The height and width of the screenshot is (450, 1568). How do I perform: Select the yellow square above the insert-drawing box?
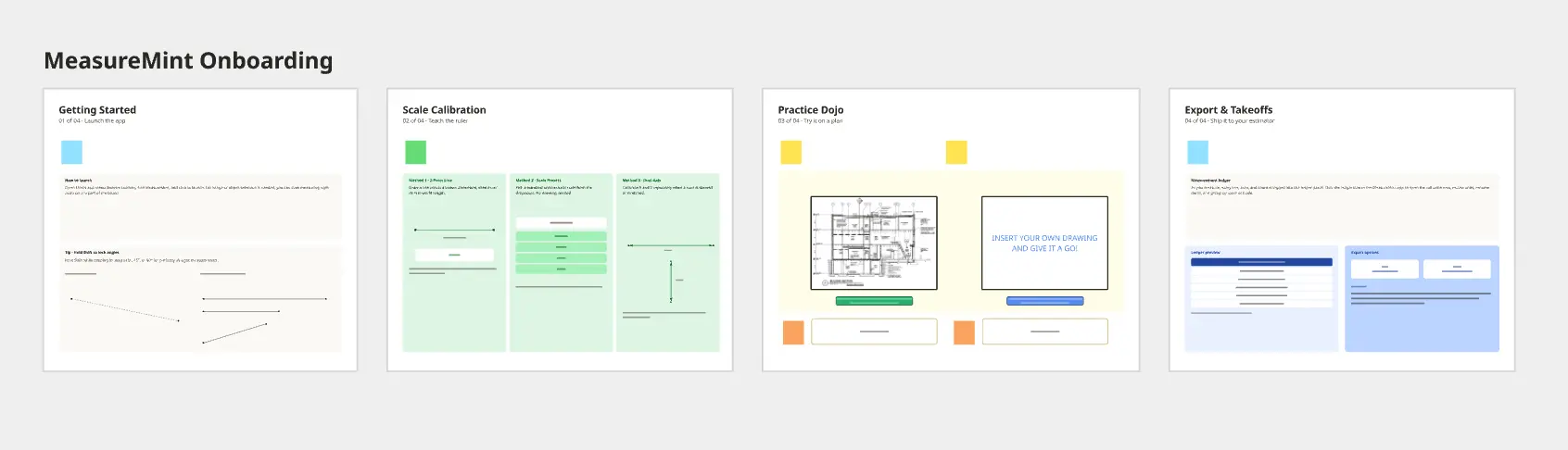(956, 152)
